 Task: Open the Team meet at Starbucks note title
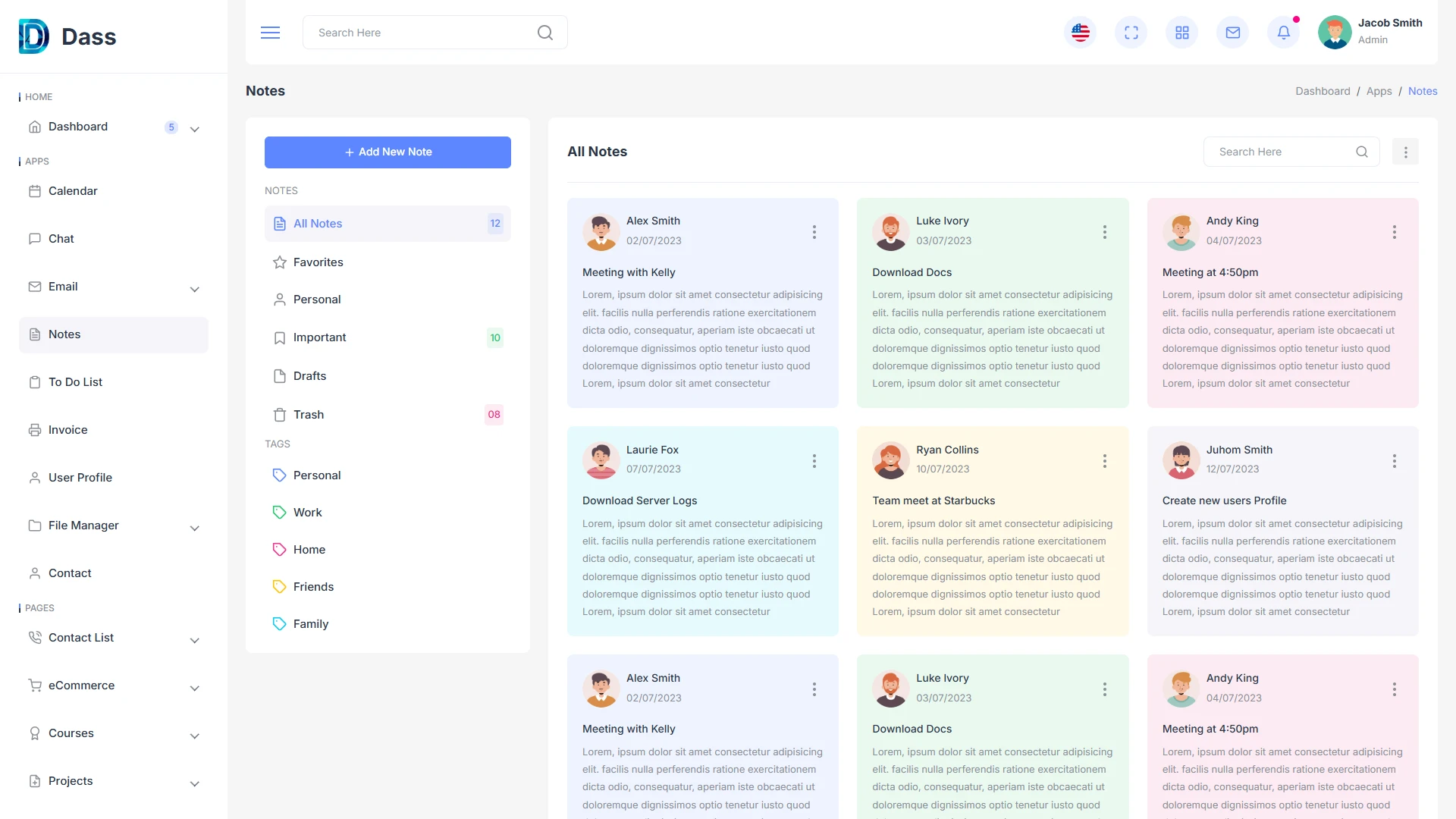934,500
